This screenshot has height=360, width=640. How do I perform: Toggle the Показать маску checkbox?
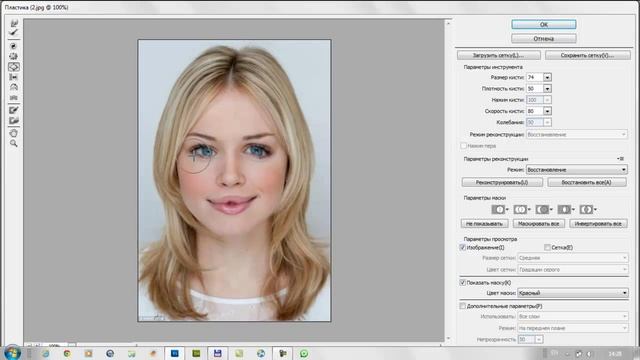pos(463,282)
